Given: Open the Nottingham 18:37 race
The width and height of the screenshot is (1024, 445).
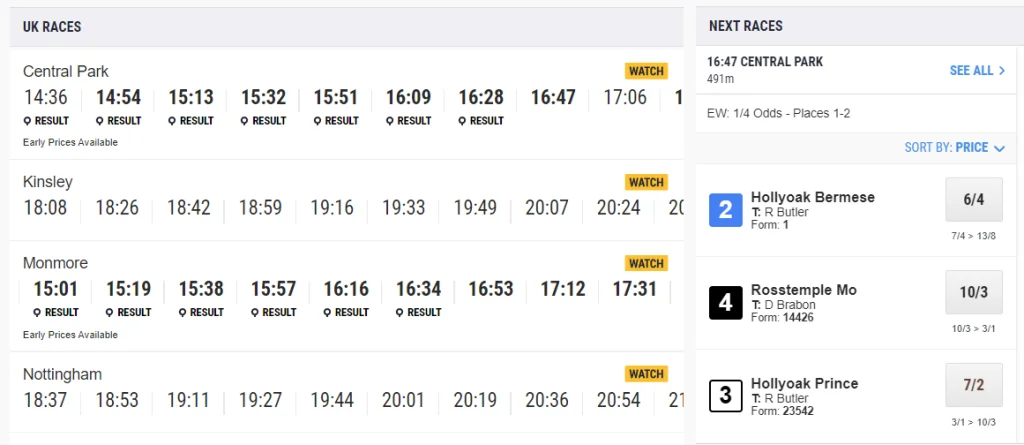Looking at the screenshot, I should [x=45, y=400].
